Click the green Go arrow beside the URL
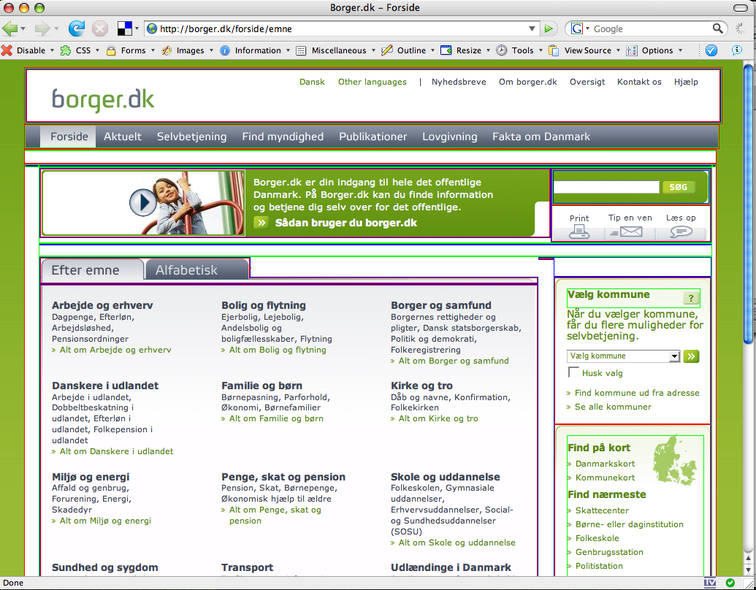 (x=548, y=29)
